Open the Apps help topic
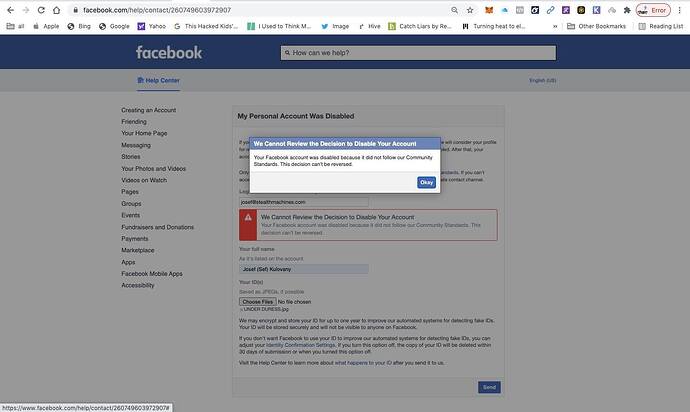The image size is (690, 412). 128,262
